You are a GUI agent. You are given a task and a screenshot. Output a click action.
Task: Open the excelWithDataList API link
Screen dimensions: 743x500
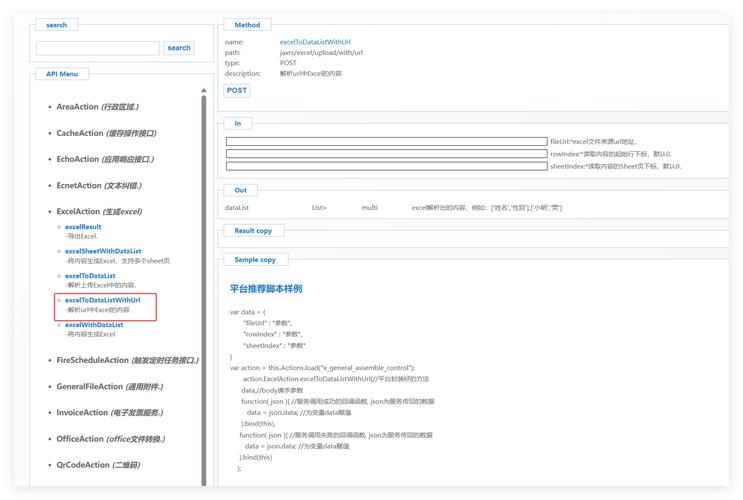click(x=94, y=325)
